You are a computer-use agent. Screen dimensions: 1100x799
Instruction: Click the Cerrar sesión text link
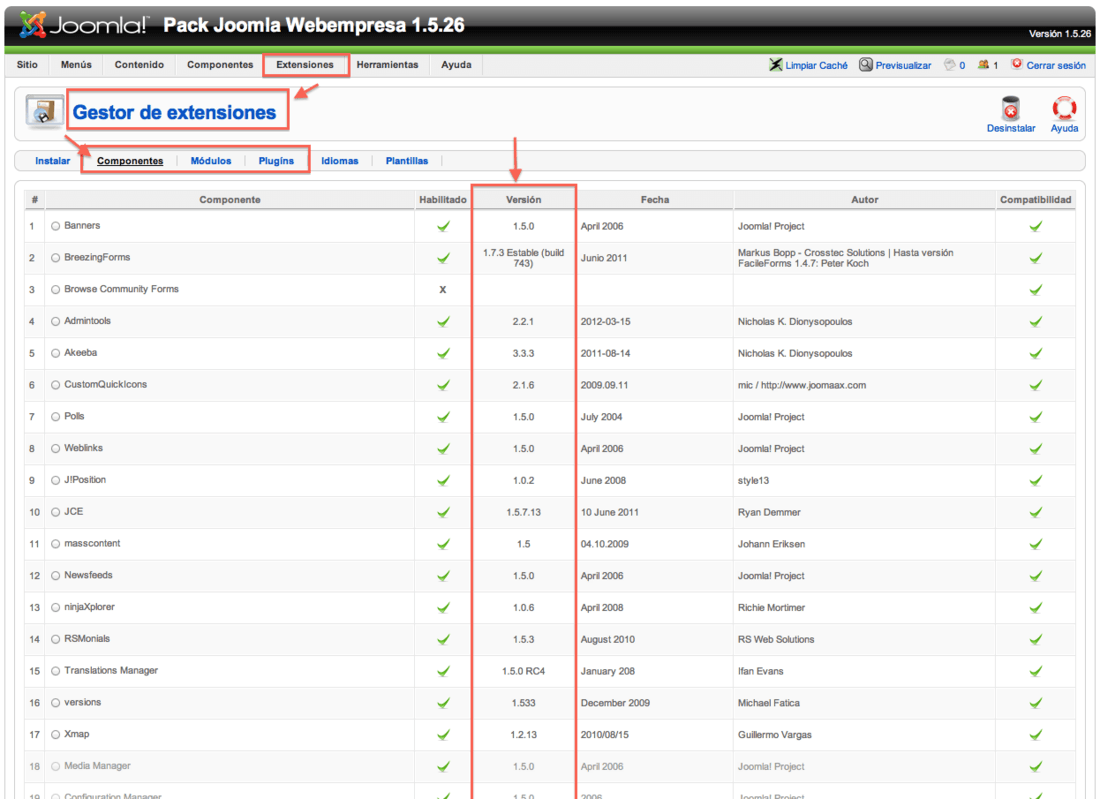pyautogui.click(x=1056, y=65)
